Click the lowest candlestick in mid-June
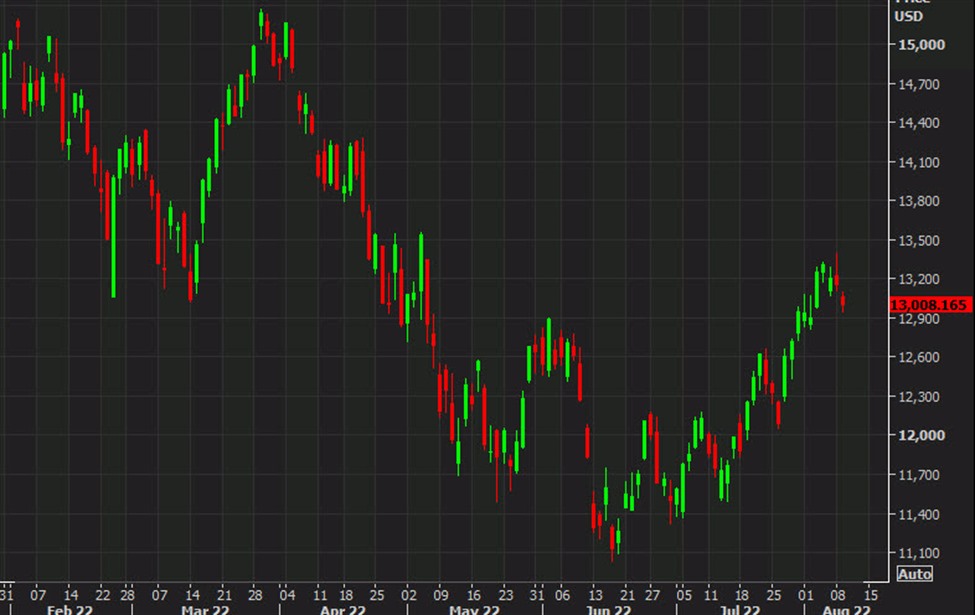 click(614, 540)
